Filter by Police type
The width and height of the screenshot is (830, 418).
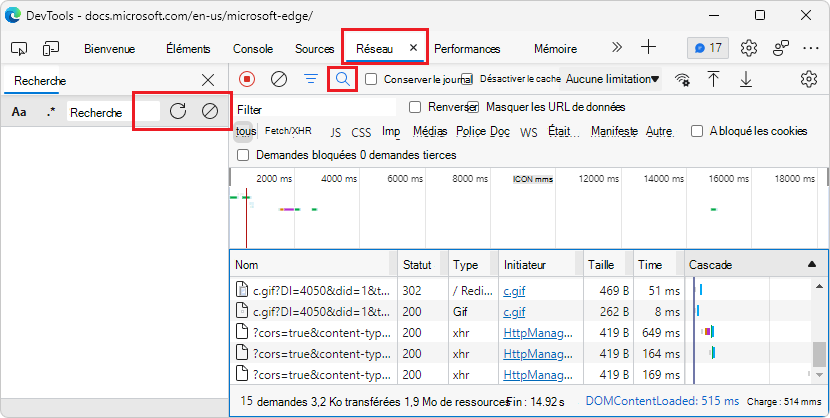point(471,131)
